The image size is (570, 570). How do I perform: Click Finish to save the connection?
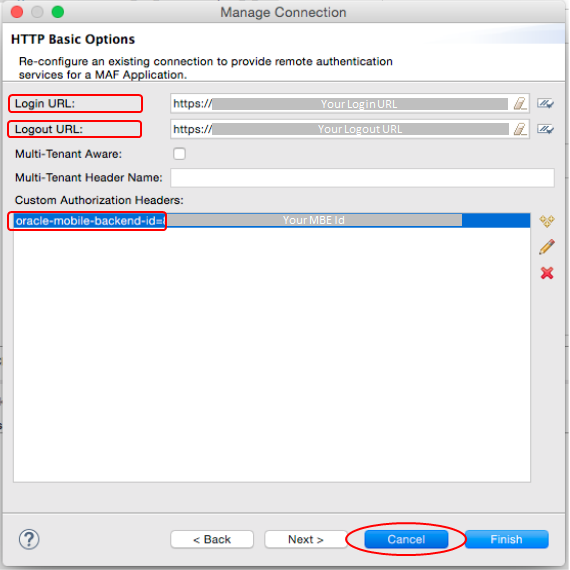pos(506,539)
